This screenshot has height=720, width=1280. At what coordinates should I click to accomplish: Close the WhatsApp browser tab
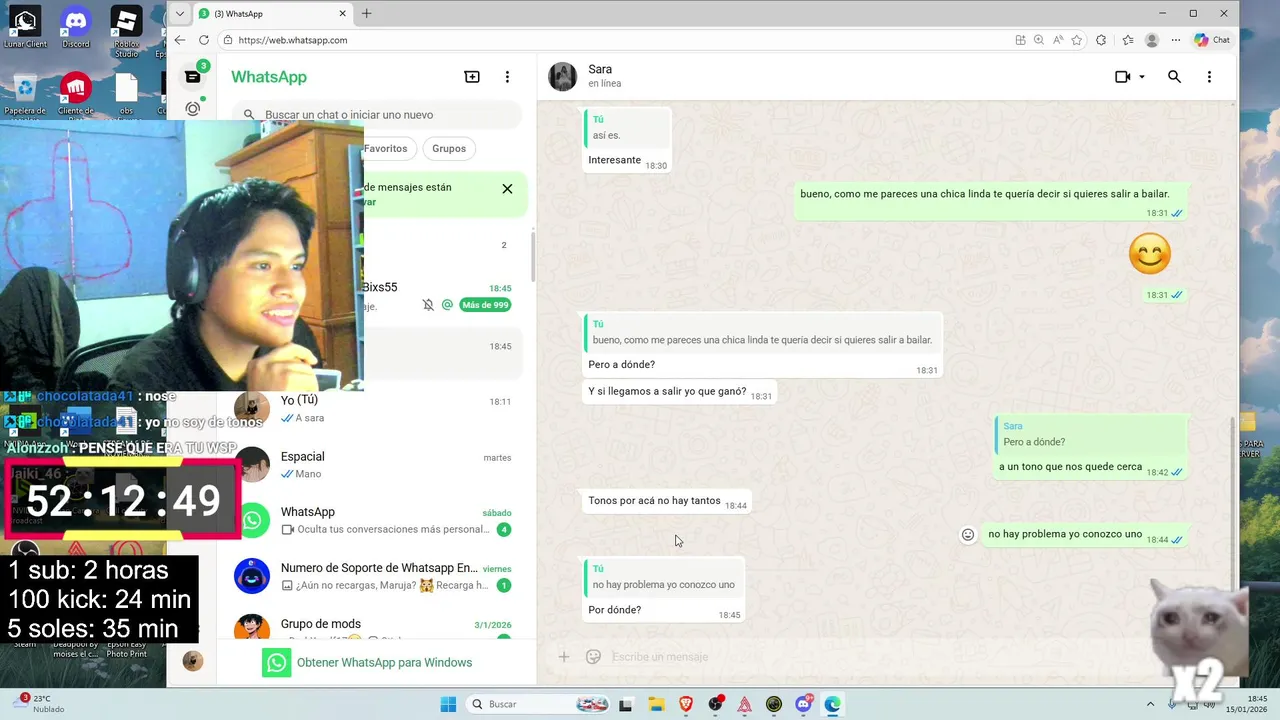(343, 14)
